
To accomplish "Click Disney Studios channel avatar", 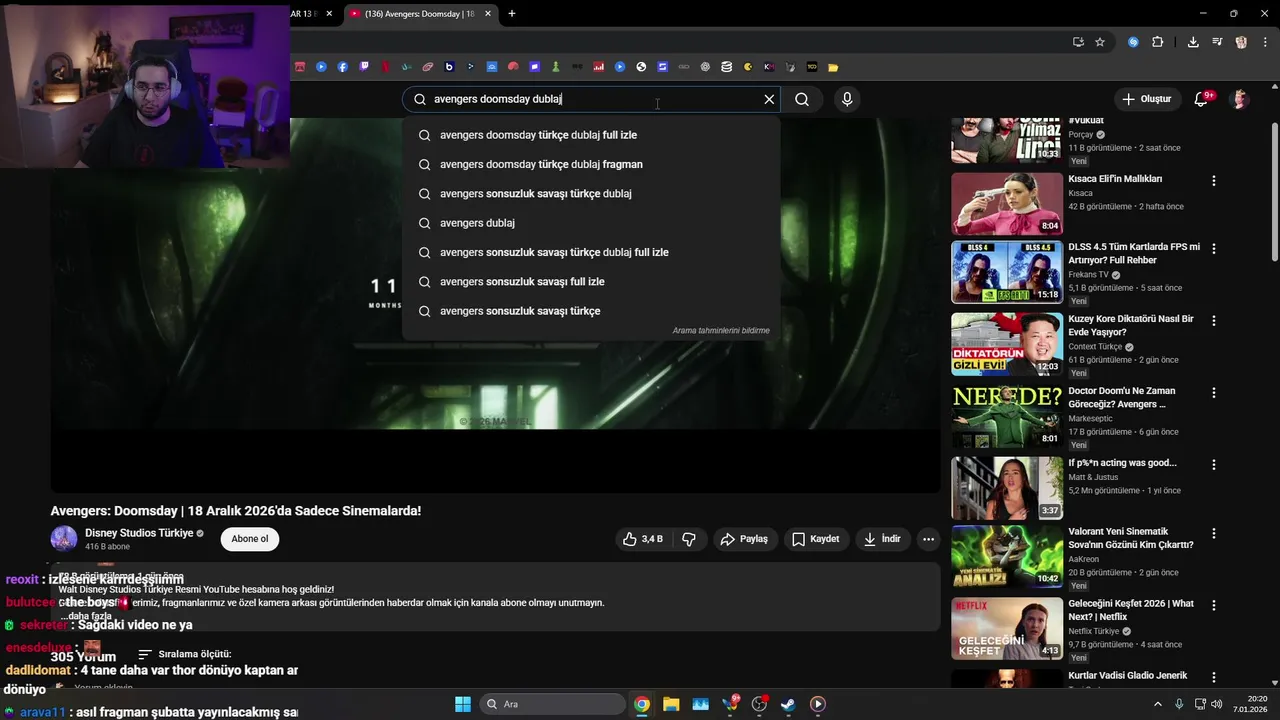I will [64, 538].
